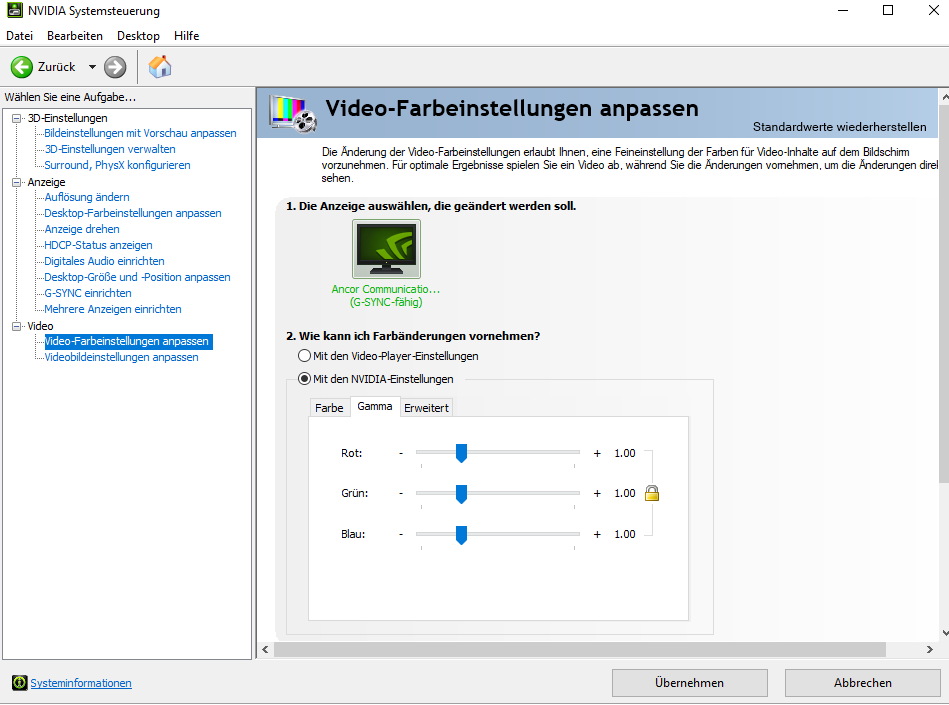Click the green Zurück back arrow icon
The width and height of the screenshot is (949, 705).
pos(22,67)
